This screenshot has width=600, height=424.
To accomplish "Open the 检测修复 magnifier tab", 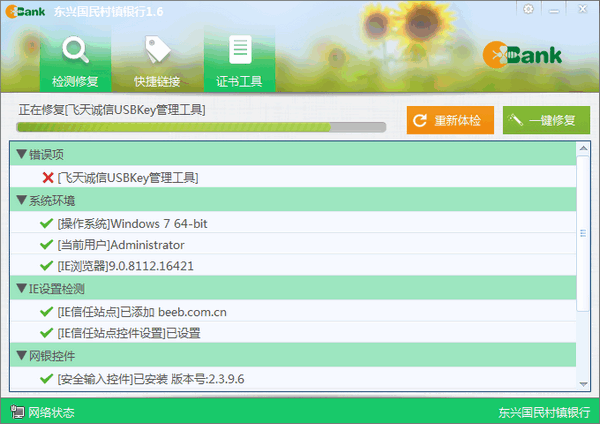I will [75, 60].
